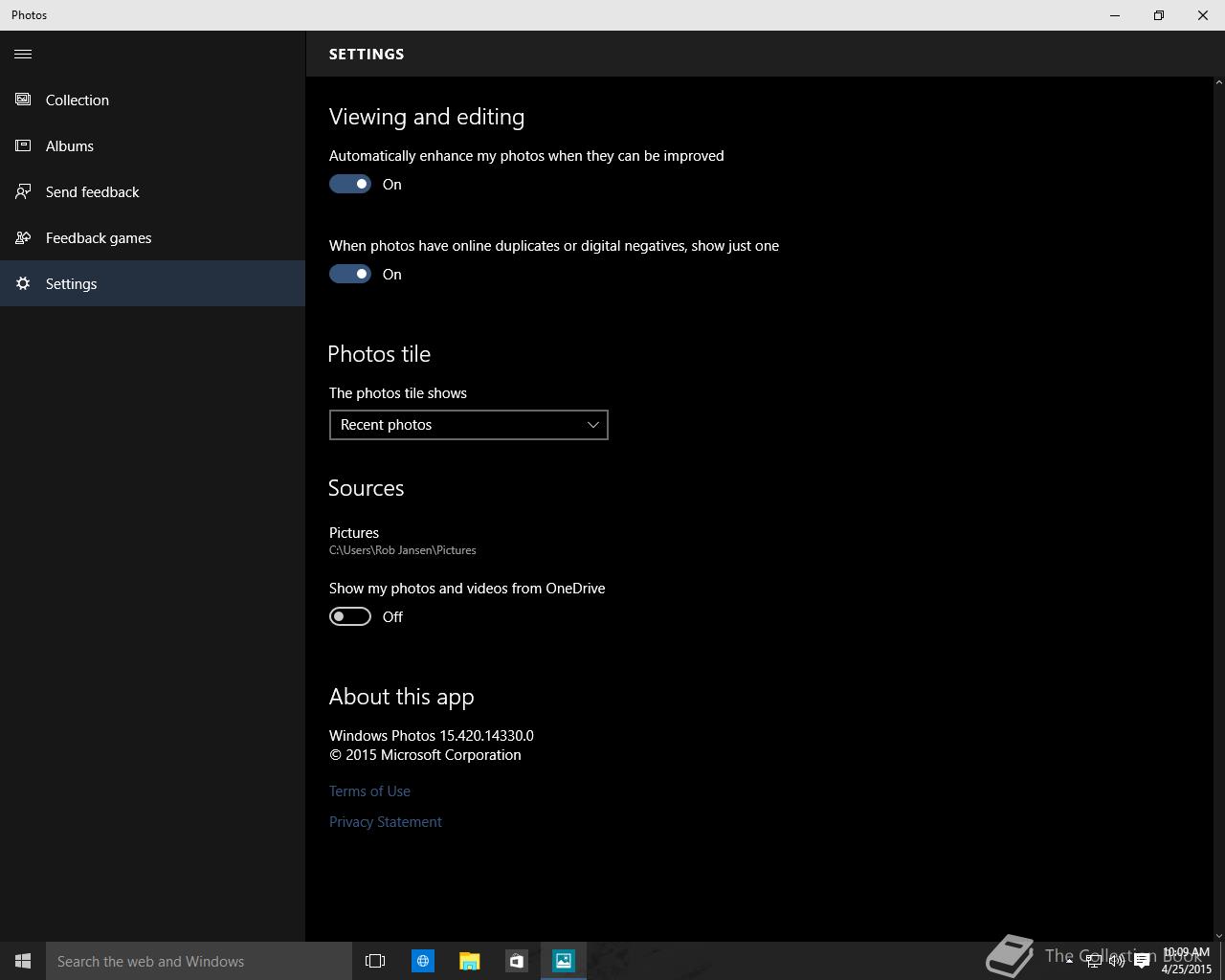Minimize the Photos window
1225x980 pixels.
[x=1115, y=15]
